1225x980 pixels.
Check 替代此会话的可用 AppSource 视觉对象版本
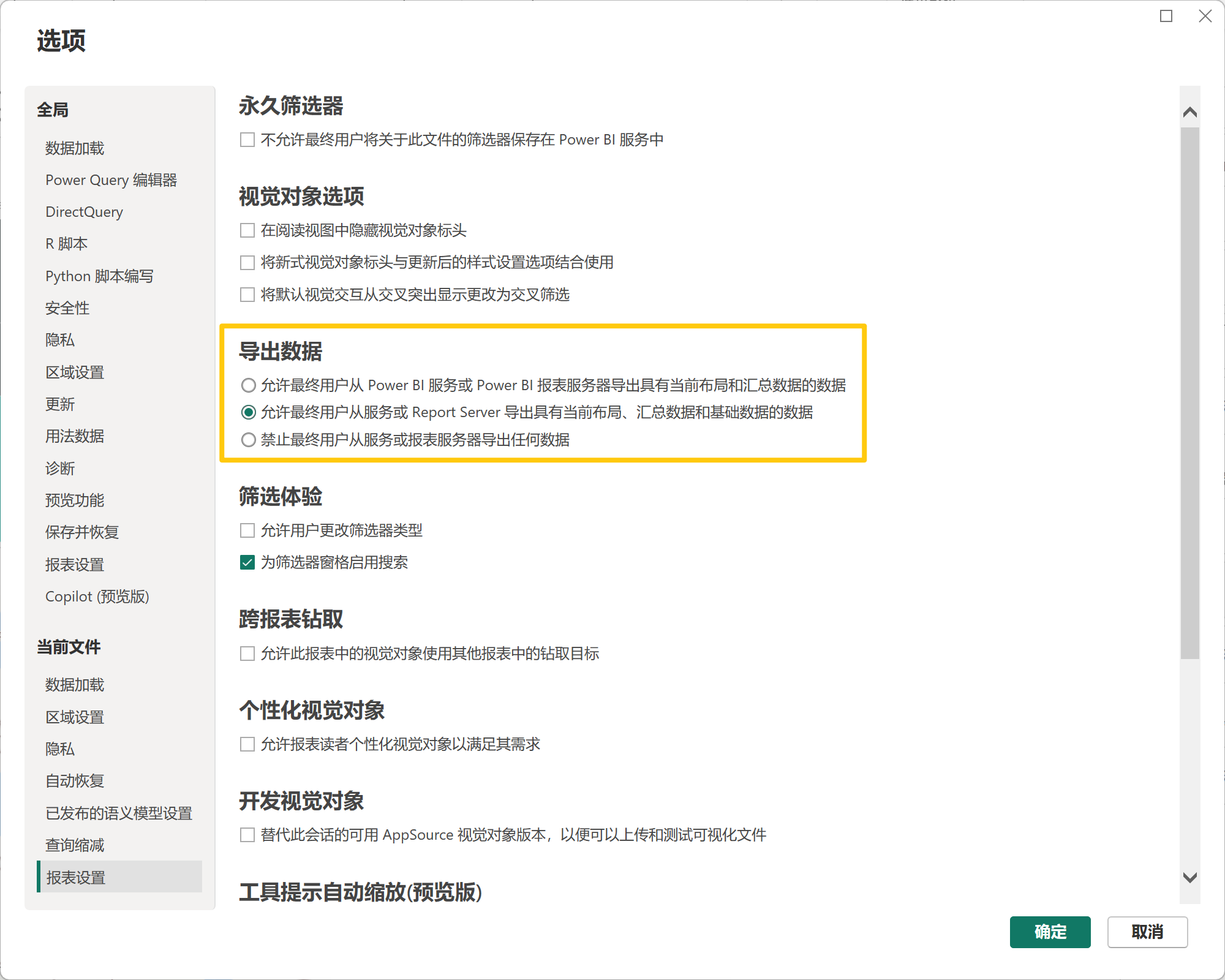pos(247,835)
